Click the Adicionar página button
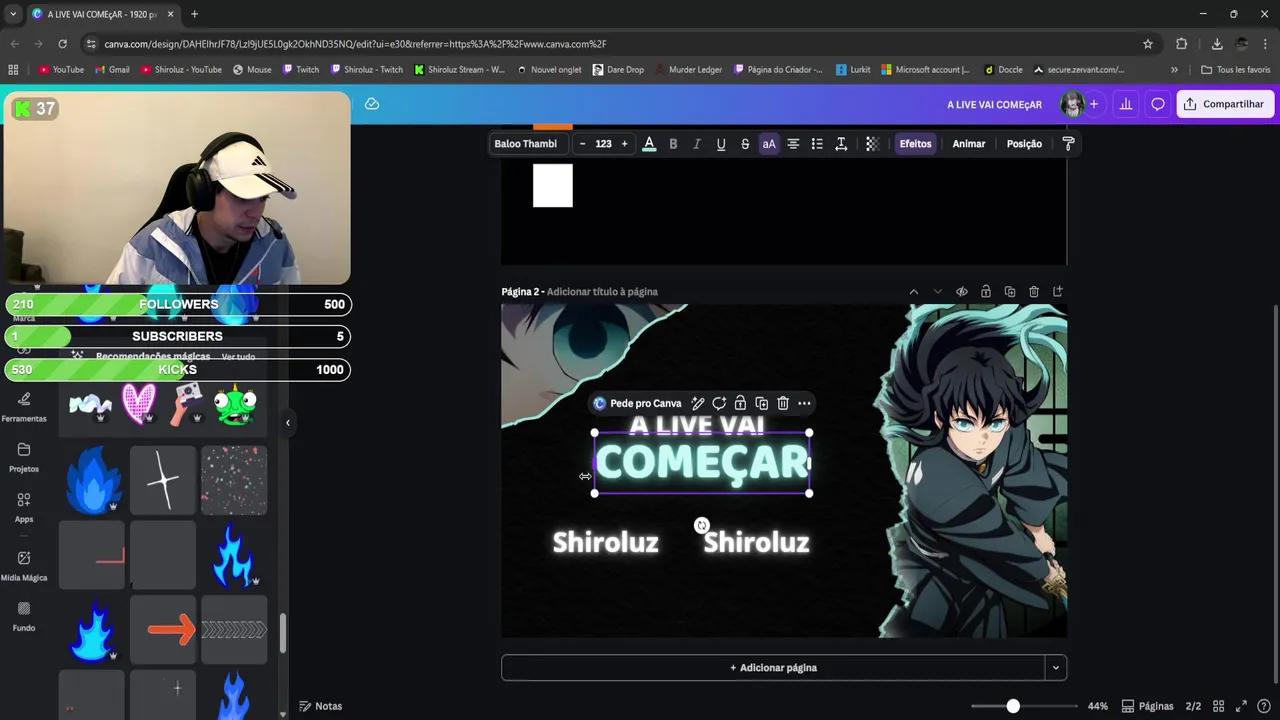This screenshot has height=720, width=1280. point(772,668)
